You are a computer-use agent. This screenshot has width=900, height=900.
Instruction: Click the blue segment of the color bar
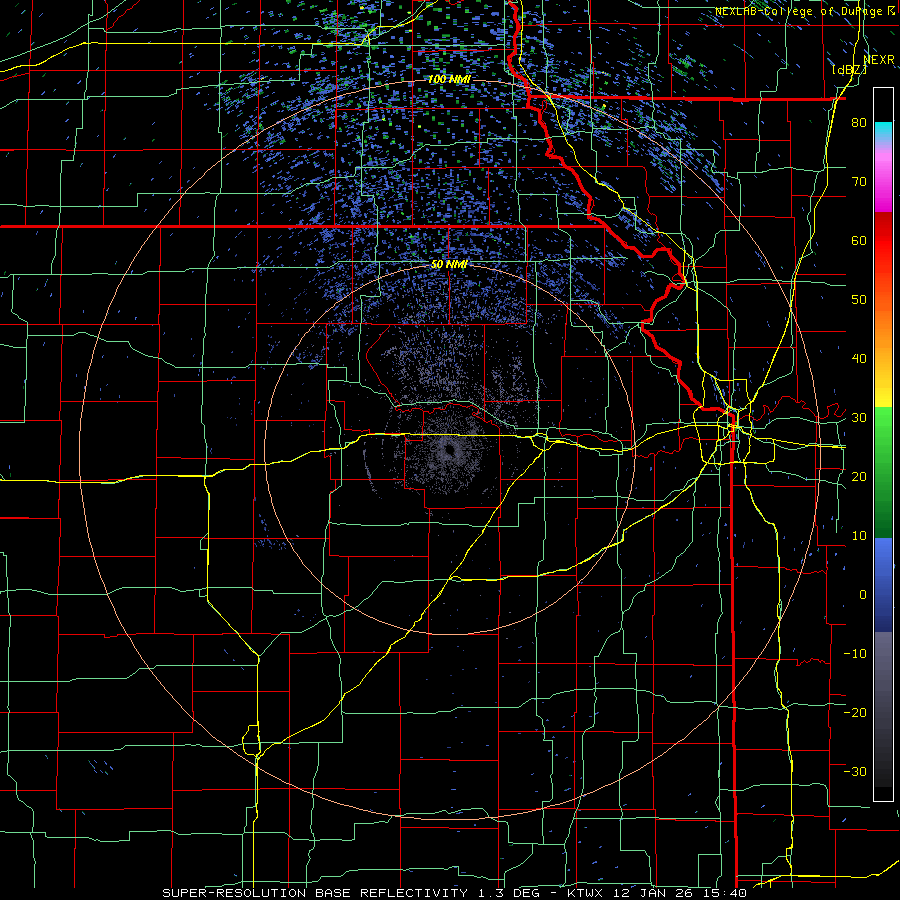pos(883,585)
